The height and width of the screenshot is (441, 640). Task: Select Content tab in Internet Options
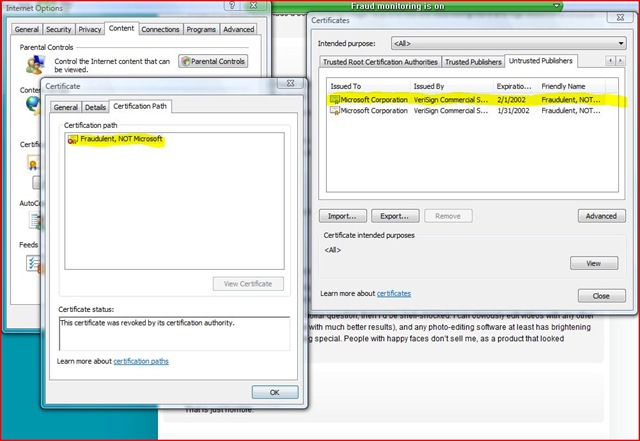coord(121,28)
